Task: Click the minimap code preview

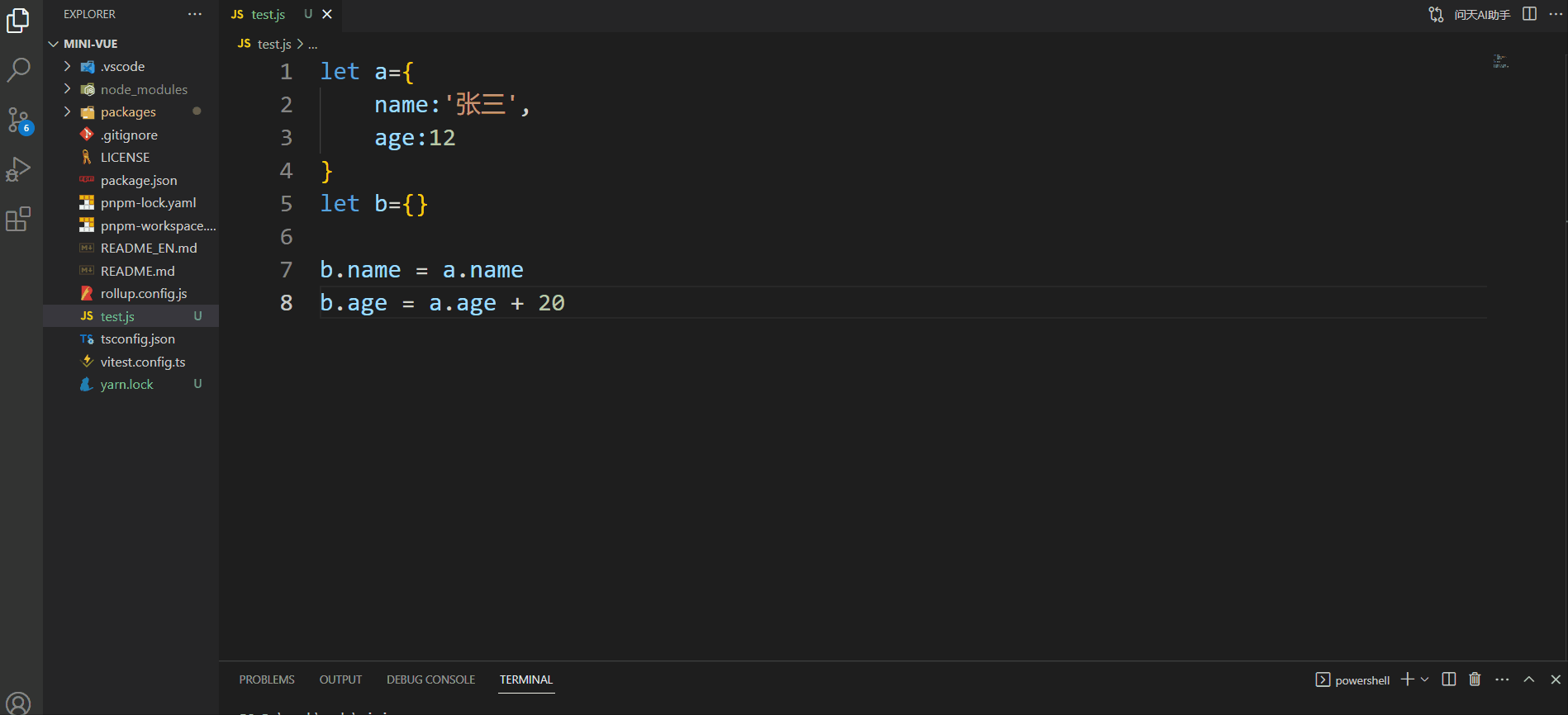Action: (1500, 61)
